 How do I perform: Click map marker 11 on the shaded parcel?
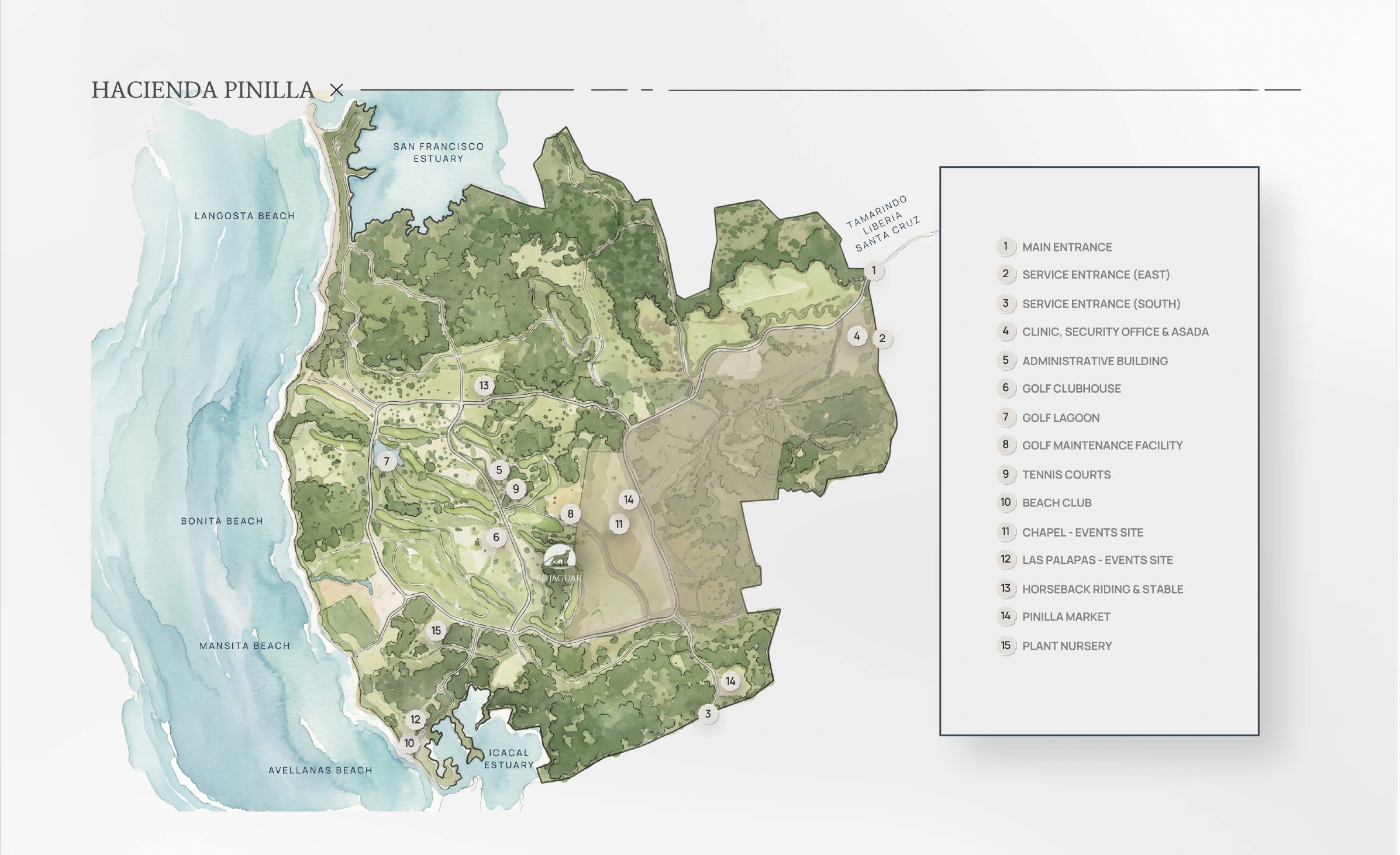[x=619, y=524]
